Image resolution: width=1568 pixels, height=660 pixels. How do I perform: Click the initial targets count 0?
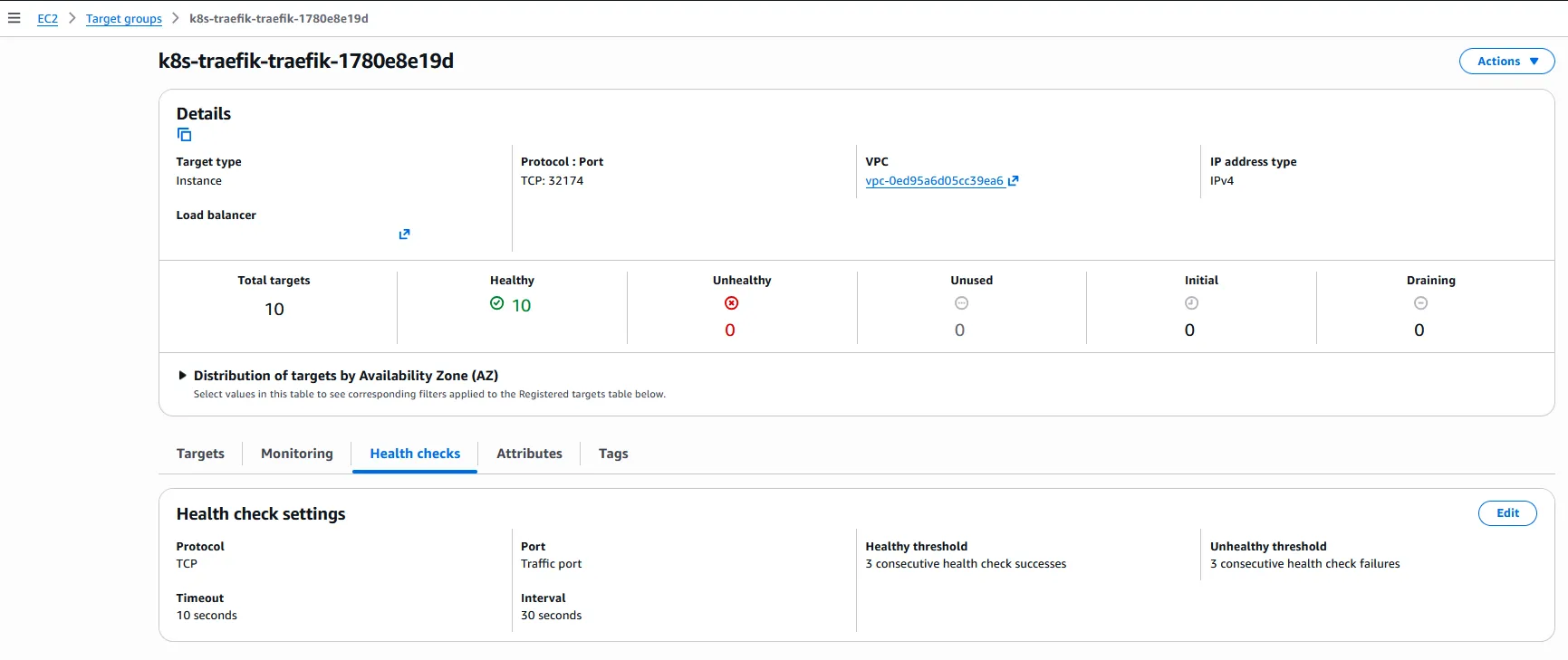(x=1190, y=330)
